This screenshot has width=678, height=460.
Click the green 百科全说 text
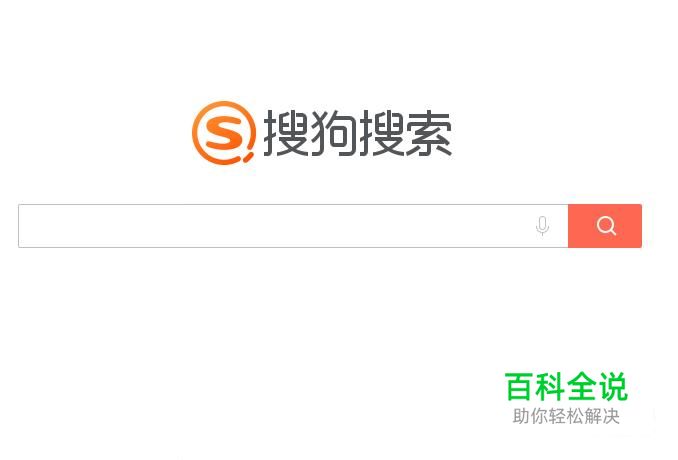pos(566,387)
